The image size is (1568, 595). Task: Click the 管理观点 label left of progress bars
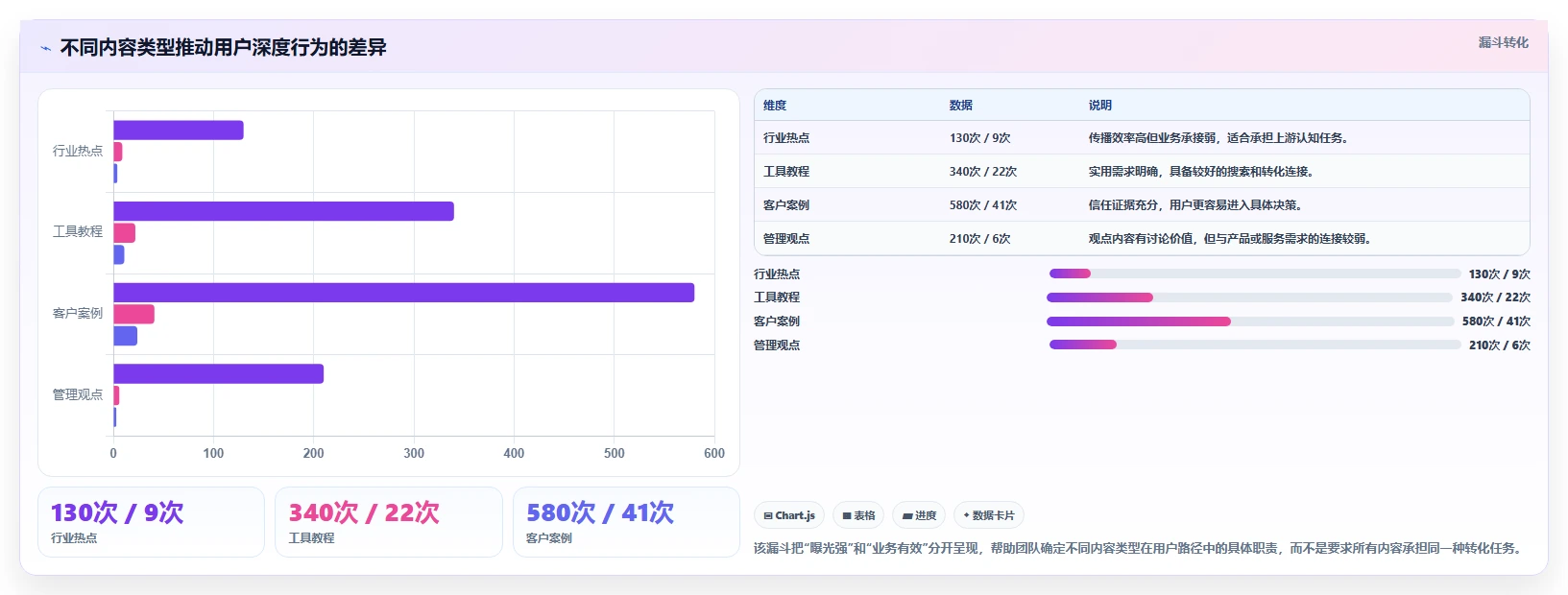pos(777,345)
